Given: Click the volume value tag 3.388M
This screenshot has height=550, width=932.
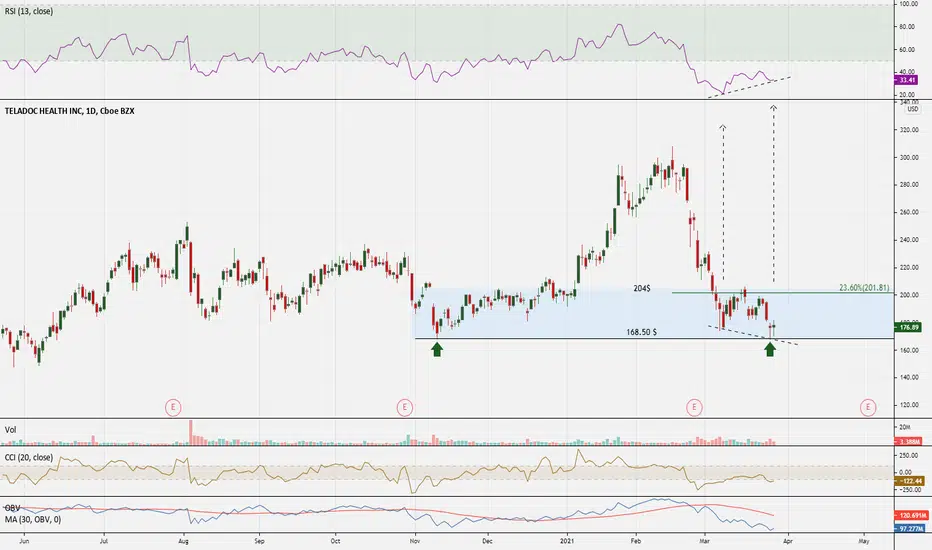Looking at the screenshot, I should click(909, 442).
